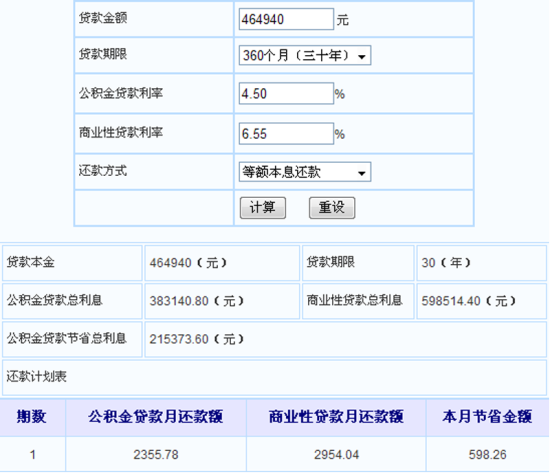
Task: Click the 期数 column header
Action: [32, 417]
